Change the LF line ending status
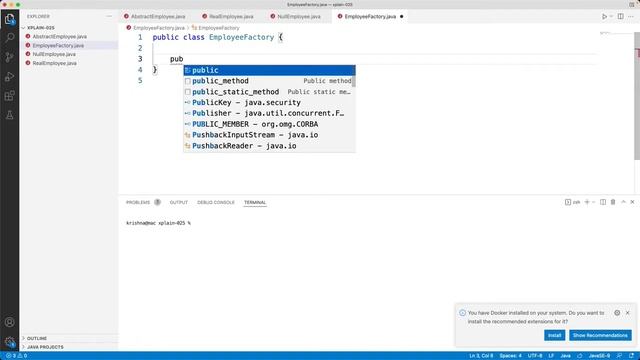The width and height of the screenshot is (640, 360). [551, 356]
